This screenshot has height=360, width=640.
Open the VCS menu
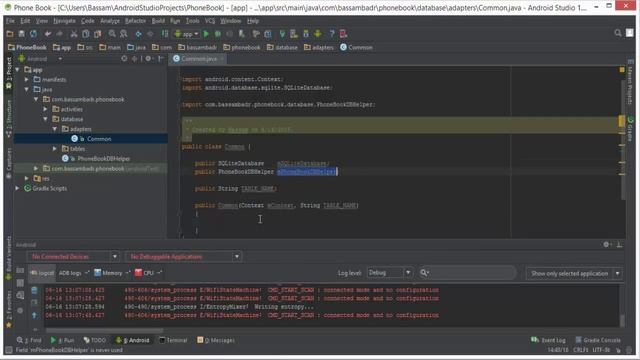pos(210,21)
